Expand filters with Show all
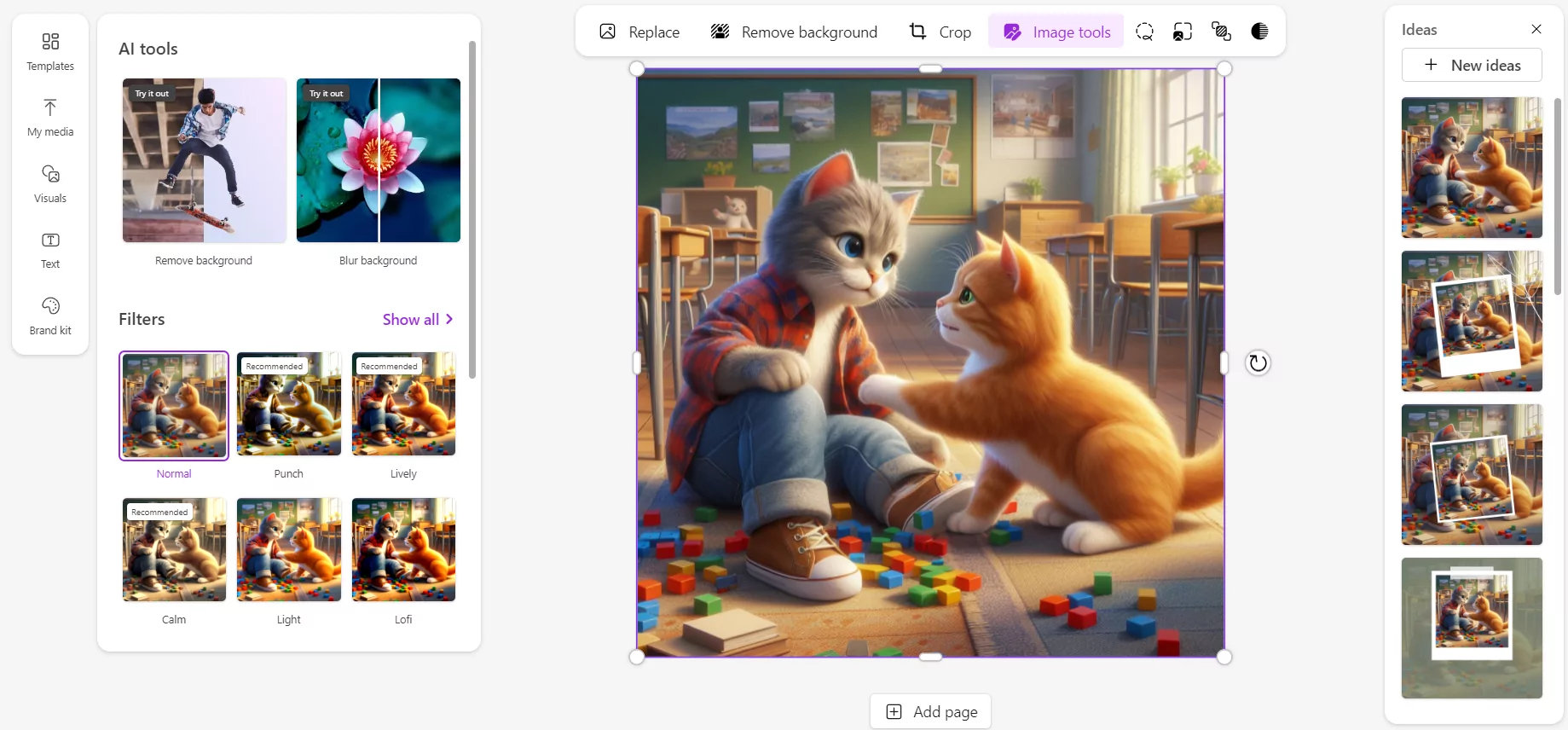Viewport: 1568px width, 730px height. pyautogui.click(x=418, y=319)
